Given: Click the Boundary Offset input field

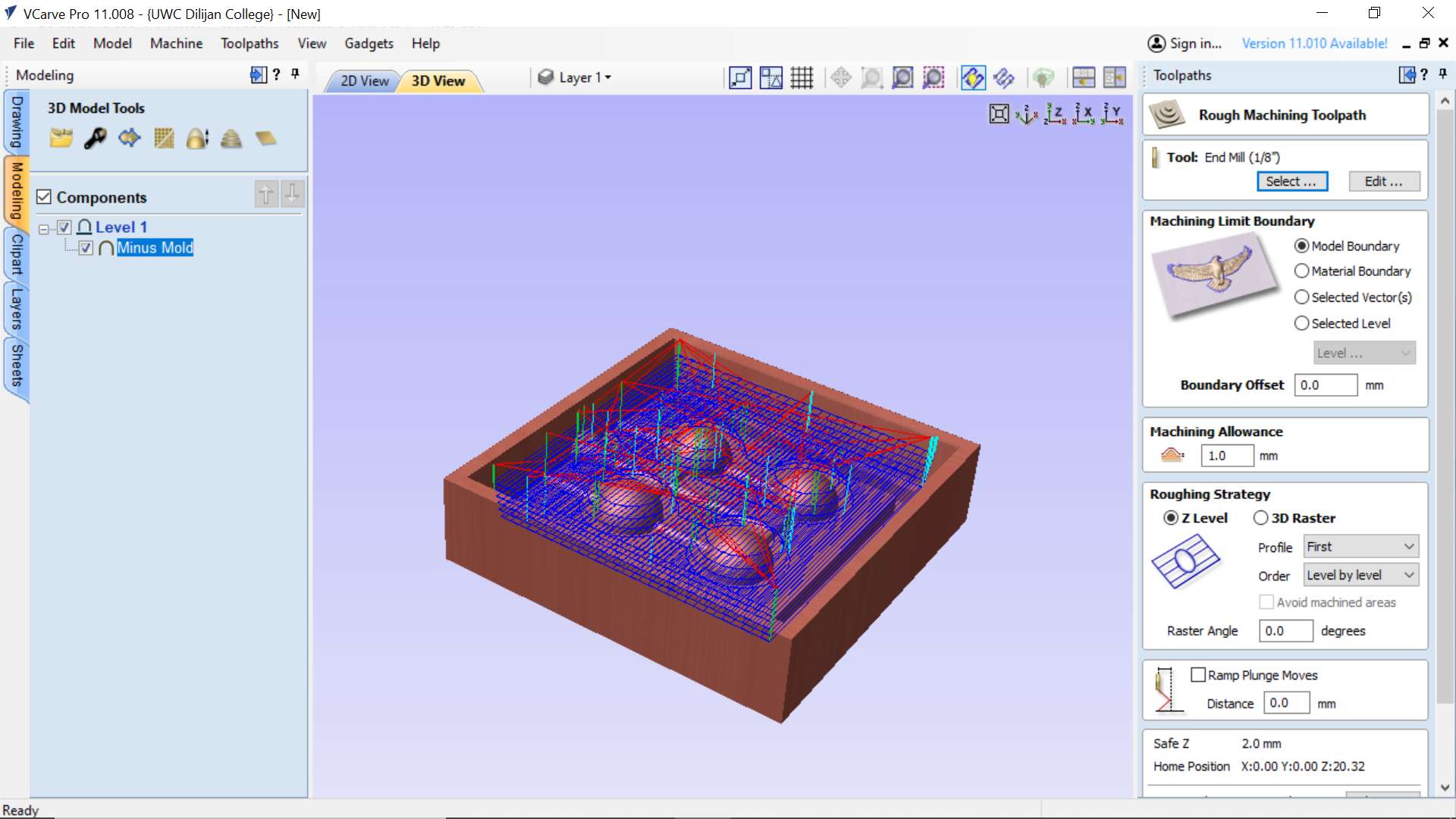Looking at the screenshot, I should [1325, 385].
